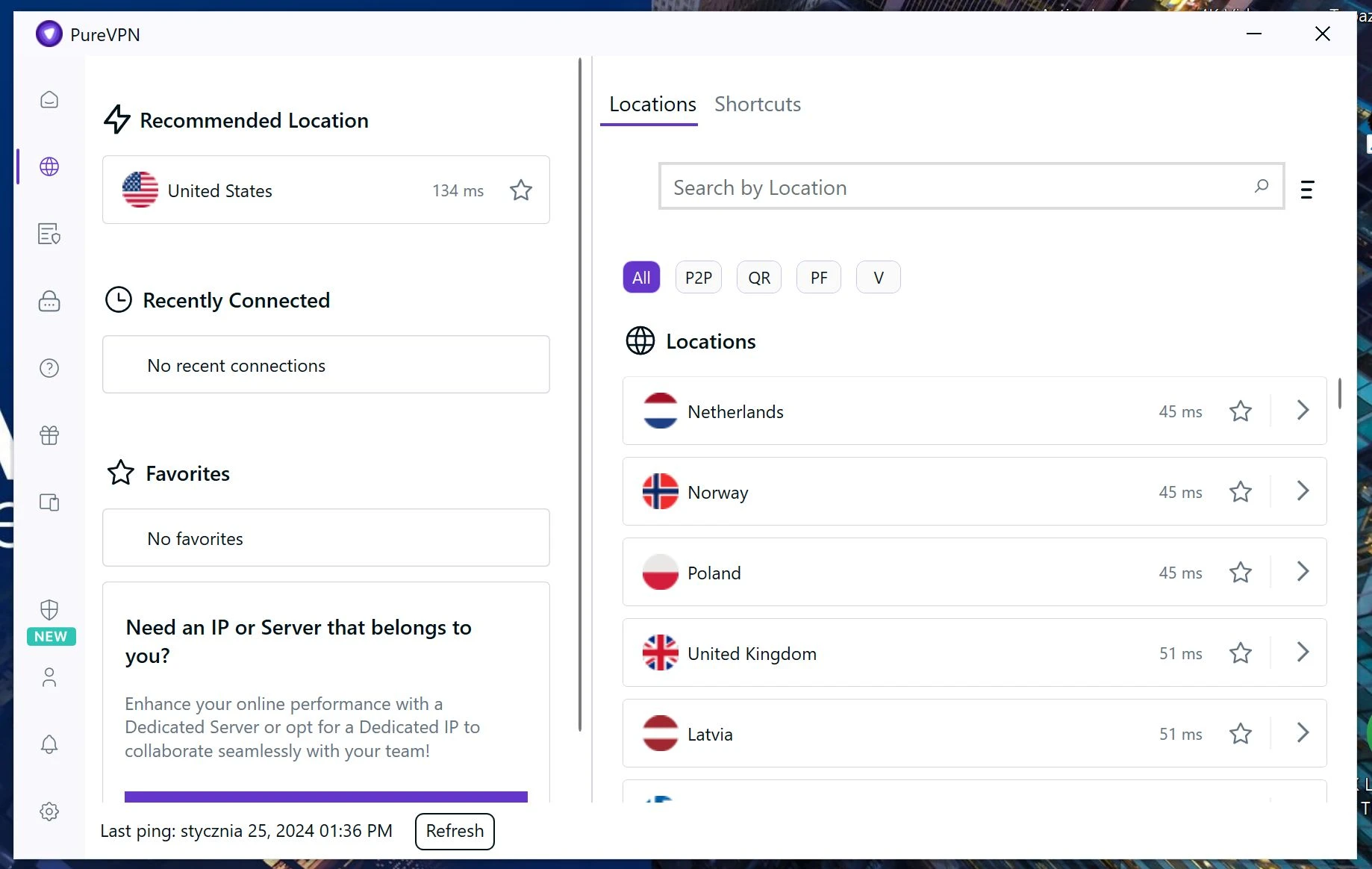
Task: Favorite United States with the star
Action: (x=521, y=190)
